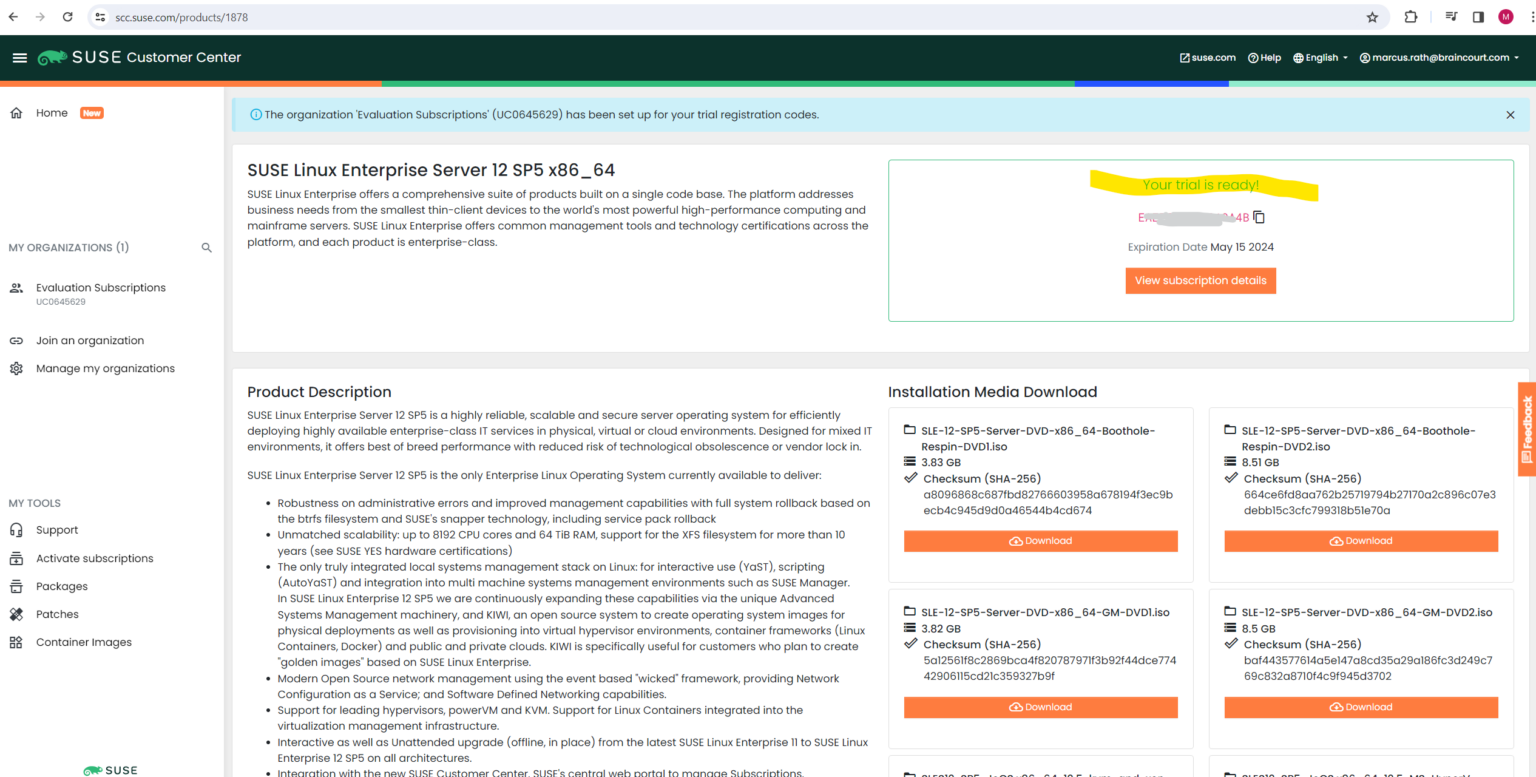Open the hamburger navigation menu
The image size is (1536, 777).
[x=20, y=57]
